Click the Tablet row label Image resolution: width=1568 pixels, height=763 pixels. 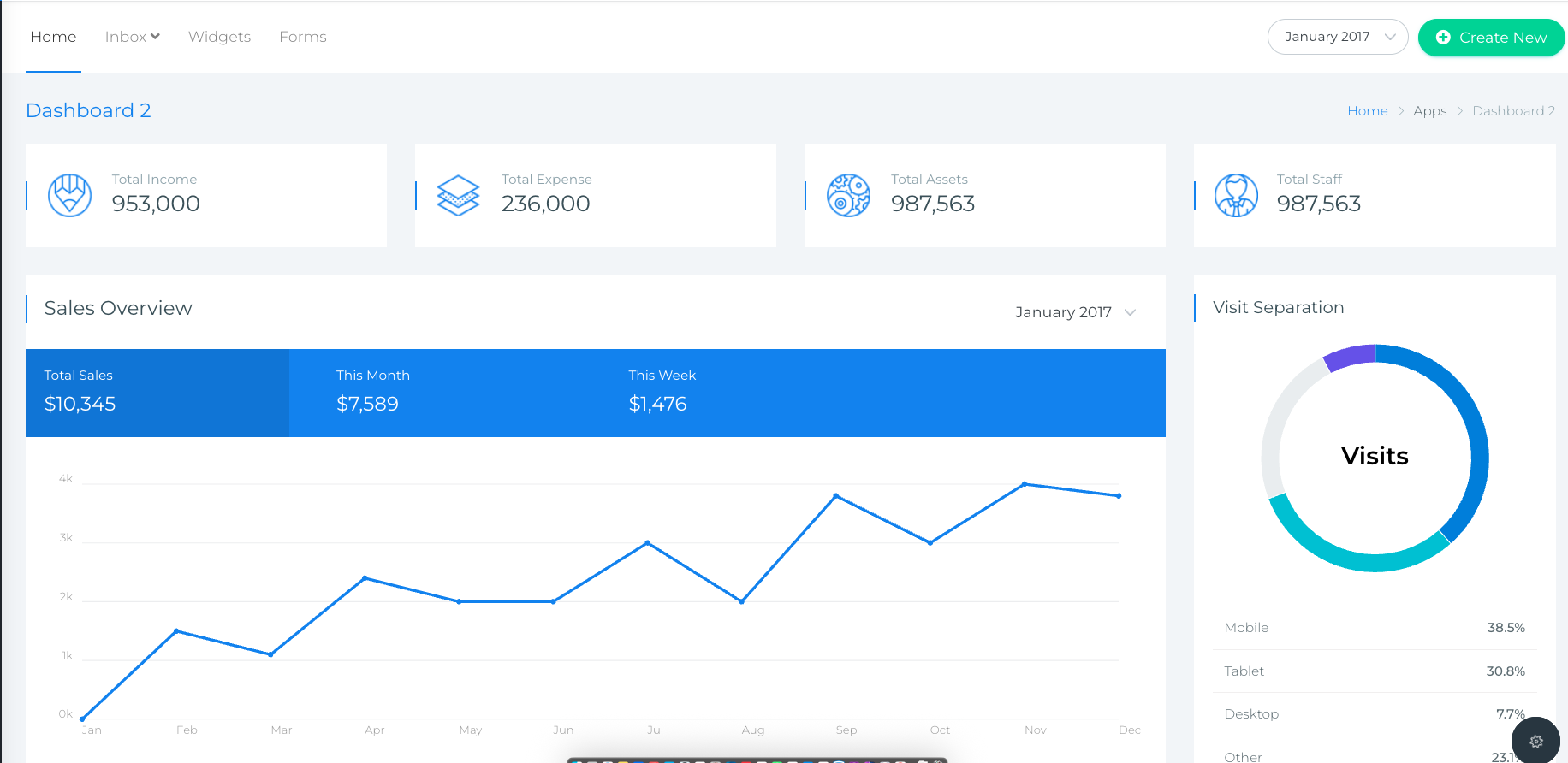1244,671
